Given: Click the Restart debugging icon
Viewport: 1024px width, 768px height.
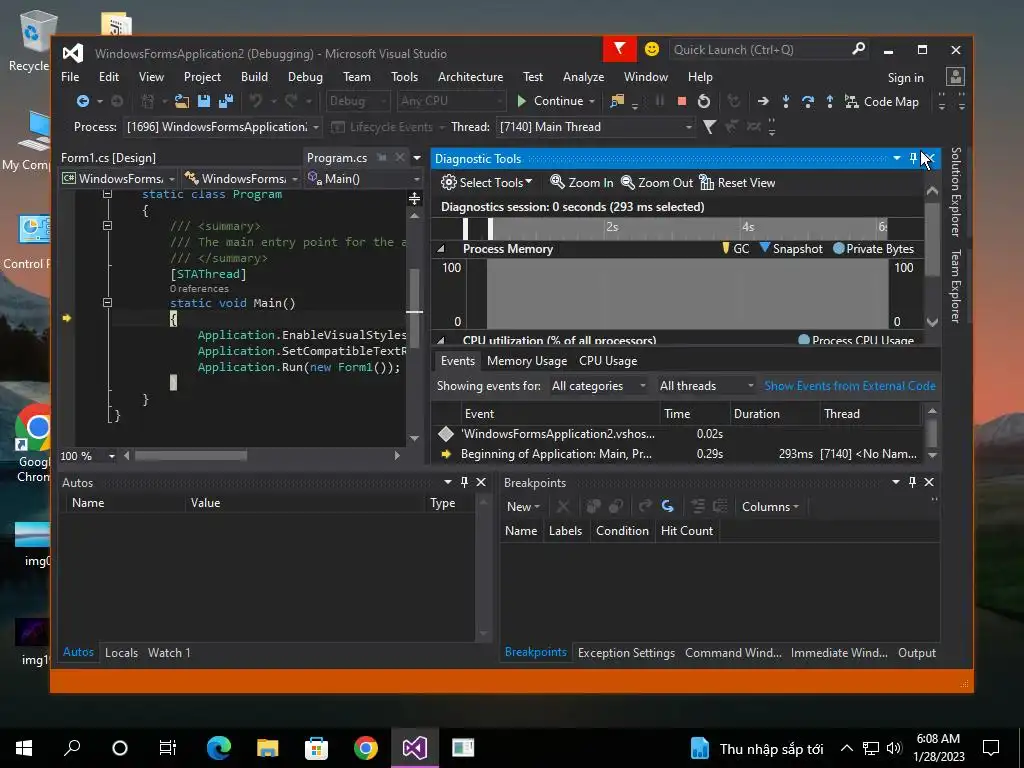Looking at the screenshot, I should [703, 101].
